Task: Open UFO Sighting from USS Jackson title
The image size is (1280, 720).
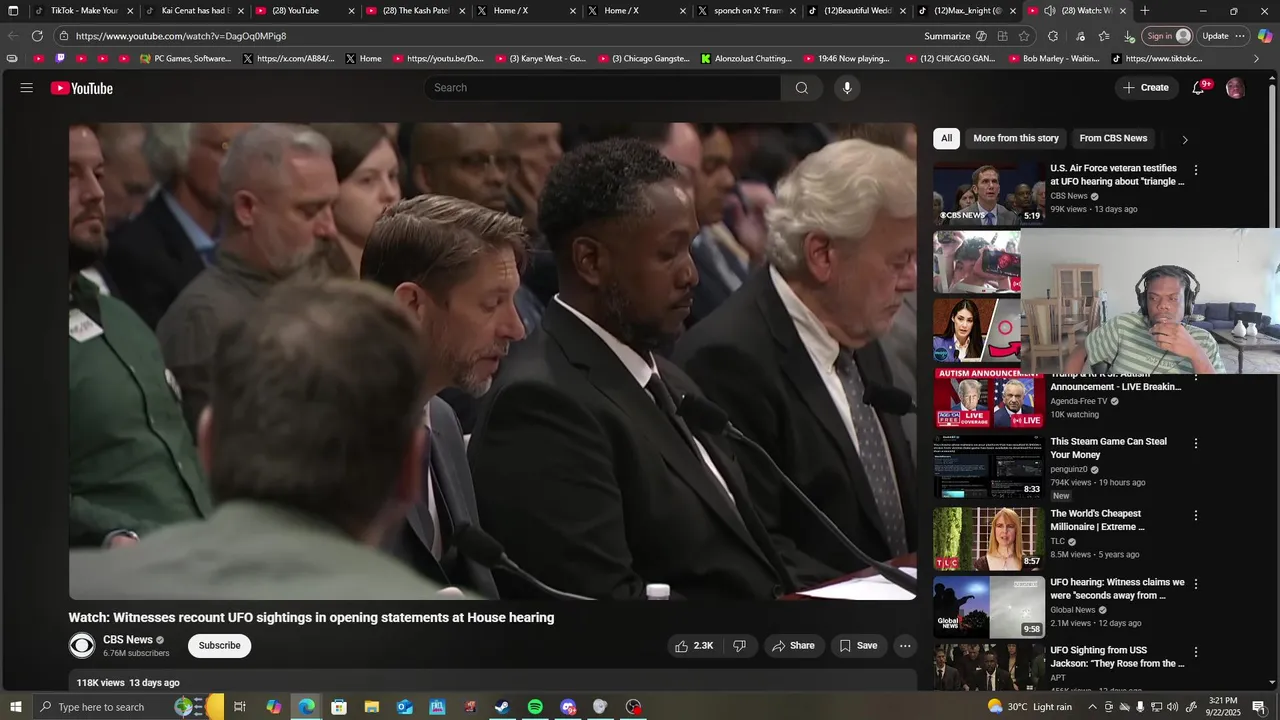Action: [1117, 657]
